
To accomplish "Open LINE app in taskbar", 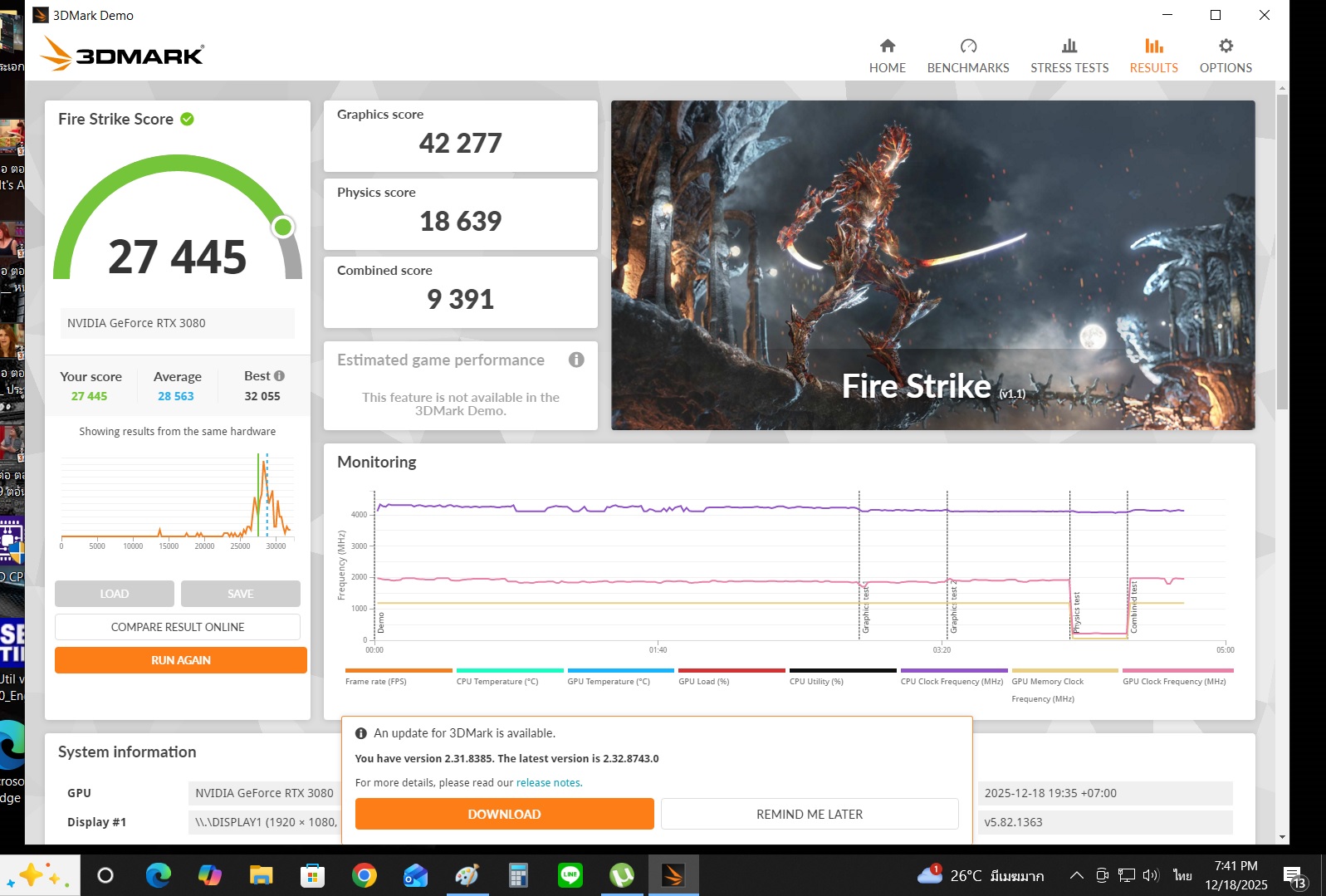I will [570, 875].
